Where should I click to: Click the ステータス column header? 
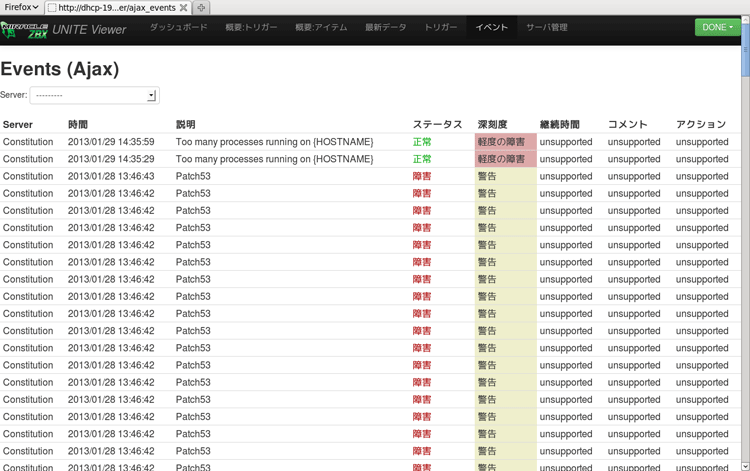click(x=437, y=125)
